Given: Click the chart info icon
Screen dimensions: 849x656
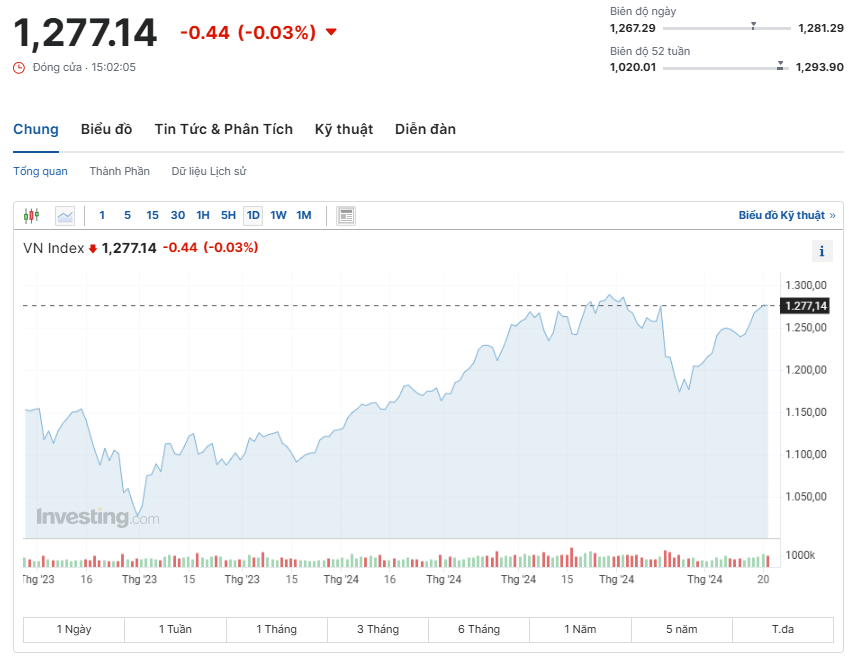Looking at the screenshot, I should (822, 251).
